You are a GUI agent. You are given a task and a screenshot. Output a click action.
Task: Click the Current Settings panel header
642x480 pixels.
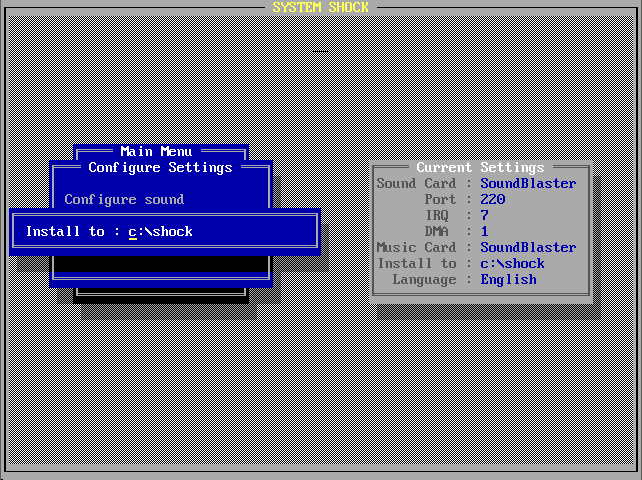click(480, 167)
